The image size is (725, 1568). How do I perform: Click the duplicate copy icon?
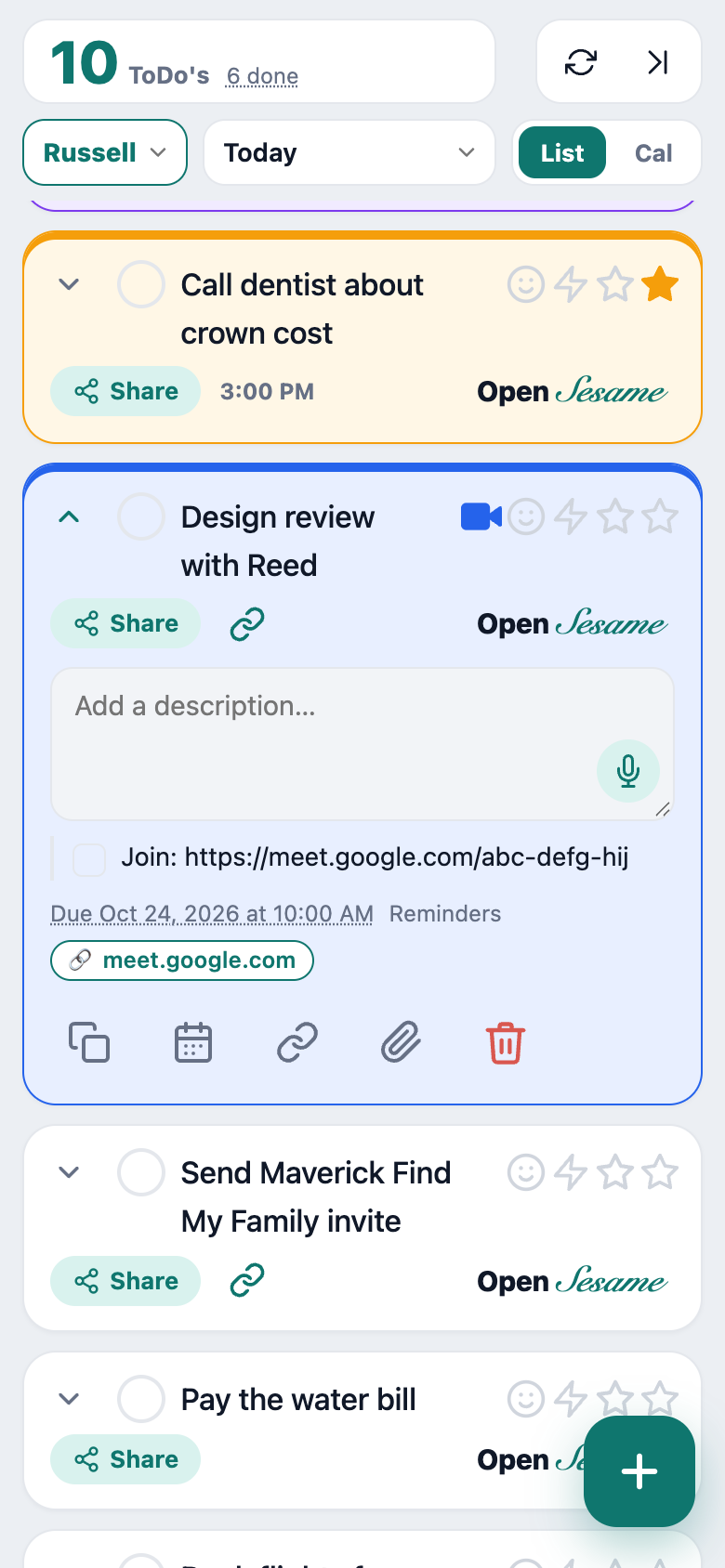click(89, 1042)
